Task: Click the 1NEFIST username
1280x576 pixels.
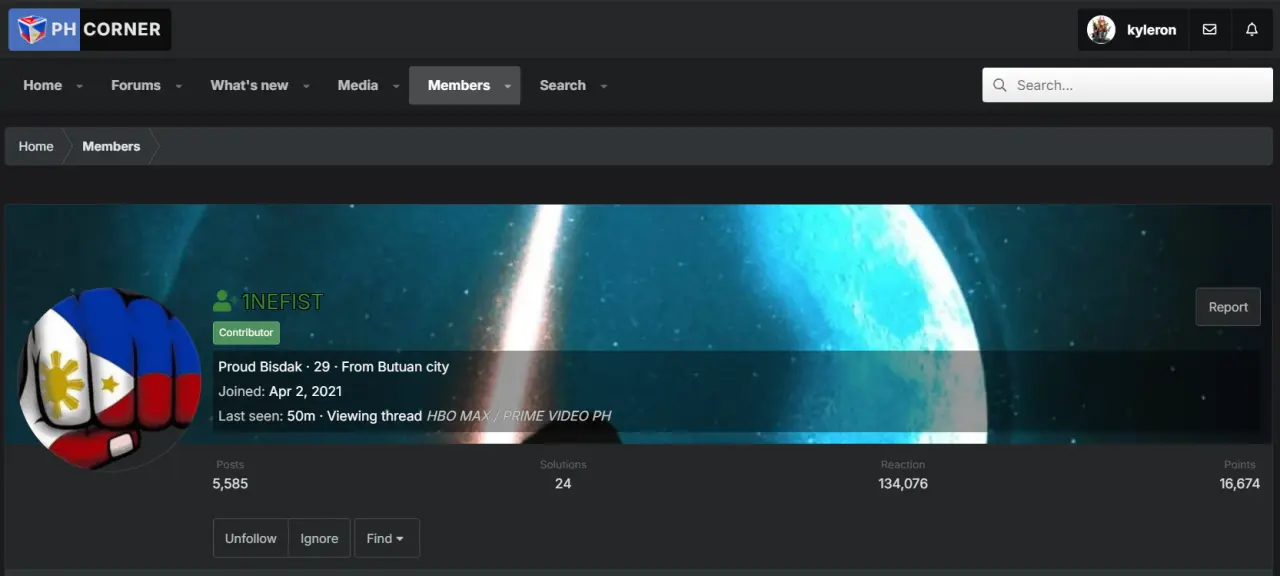Action: point(282,301)
